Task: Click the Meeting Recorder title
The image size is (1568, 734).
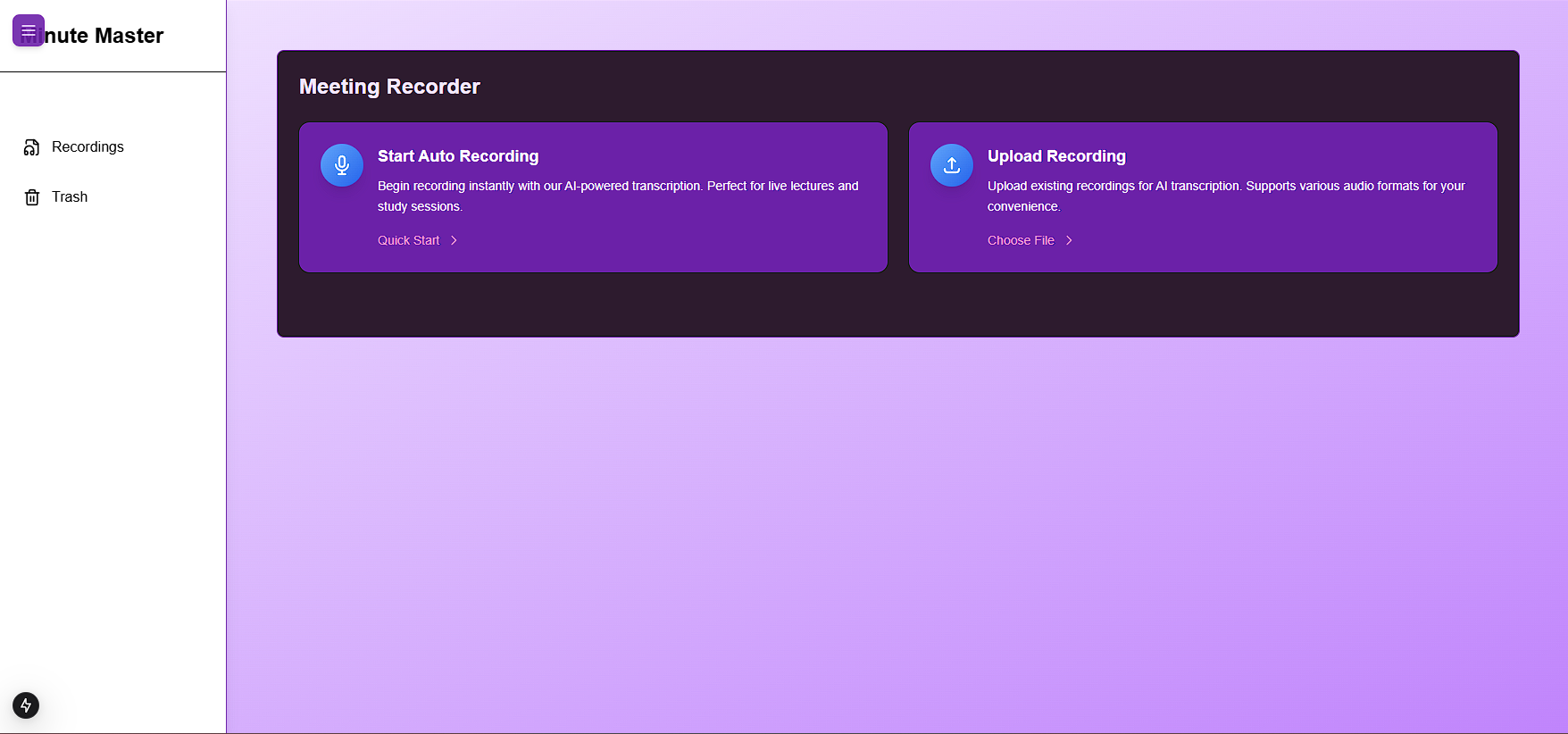Action: click(x=389, y=87)
